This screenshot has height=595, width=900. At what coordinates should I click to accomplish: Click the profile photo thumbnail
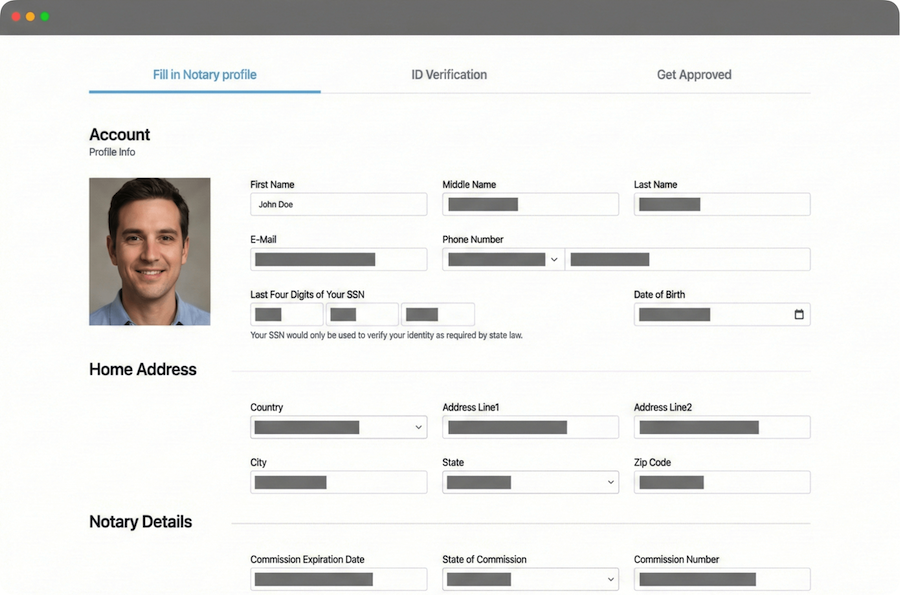[150, 252]
